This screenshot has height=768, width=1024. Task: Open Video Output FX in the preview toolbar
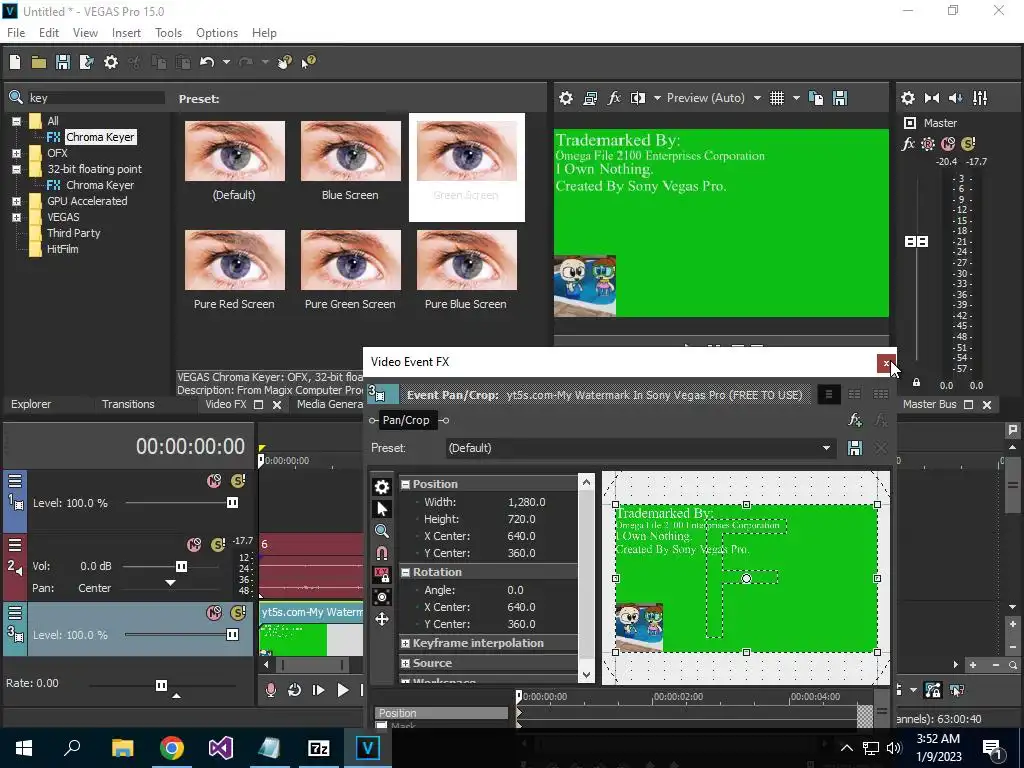[x=614, y=98]
